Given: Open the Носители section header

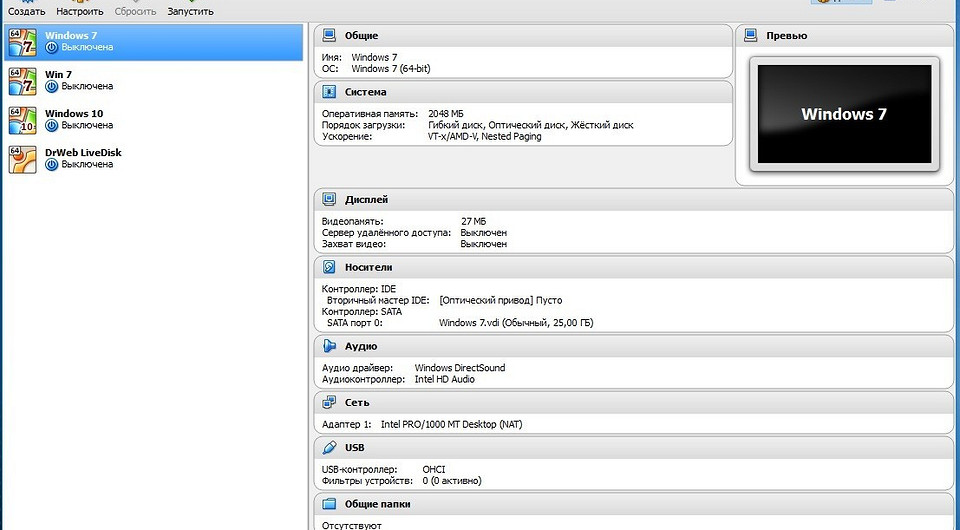Looking at the screenshot, I should [x=634, y=267].
